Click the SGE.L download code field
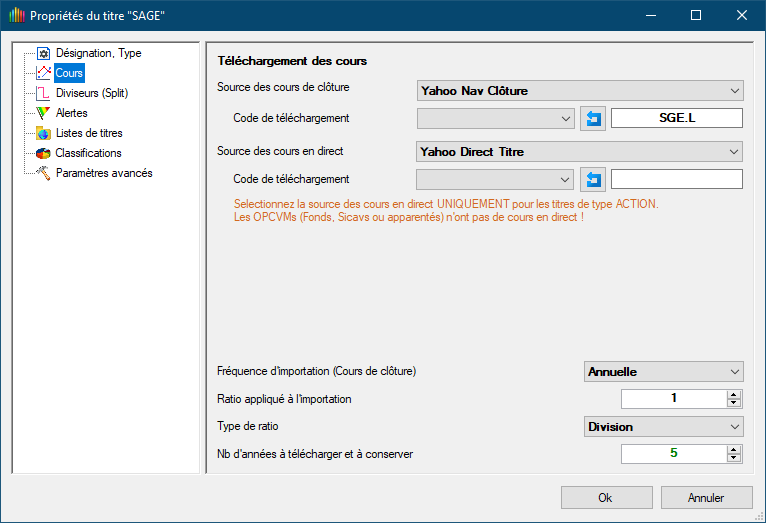The height and width of the screenshot is (523, 766). pos(676,118)
